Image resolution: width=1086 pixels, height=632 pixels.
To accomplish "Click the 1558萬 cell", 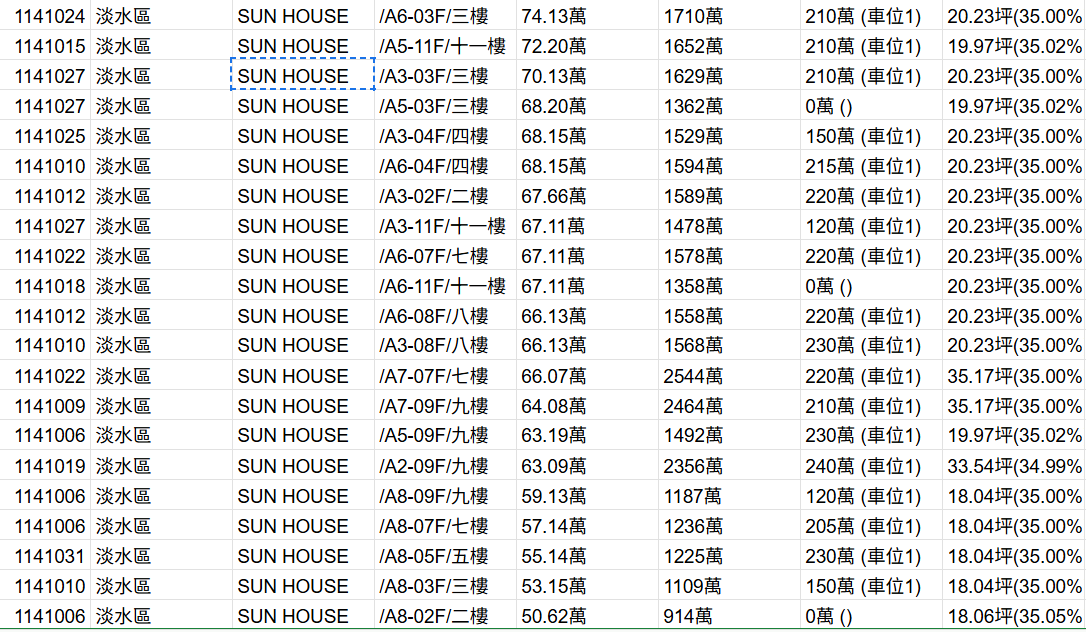I will [729, 315].
